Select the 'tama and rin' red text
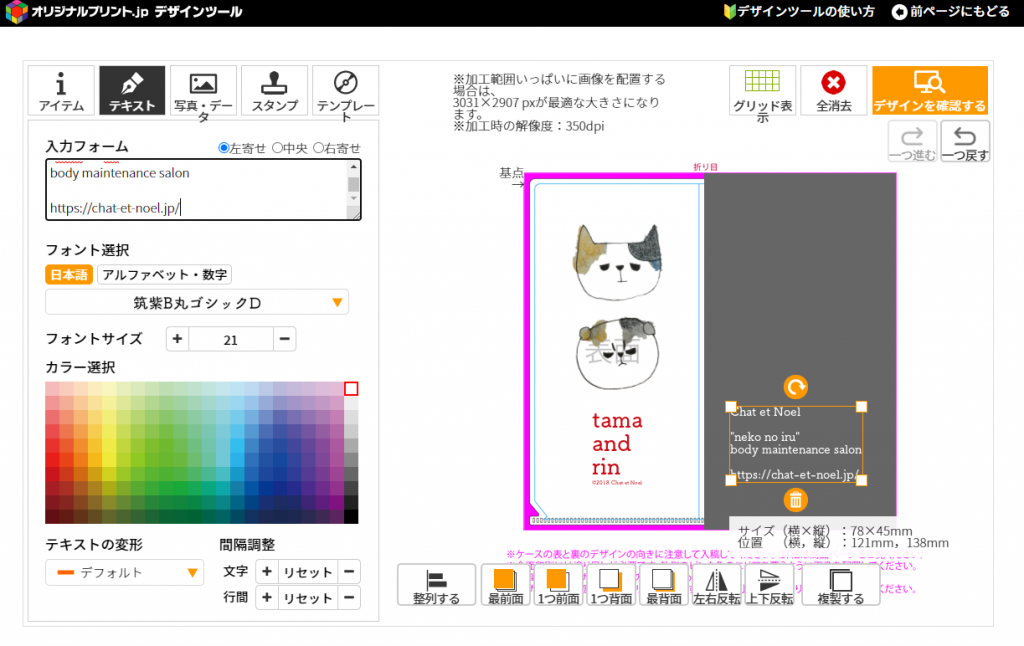 616,444
